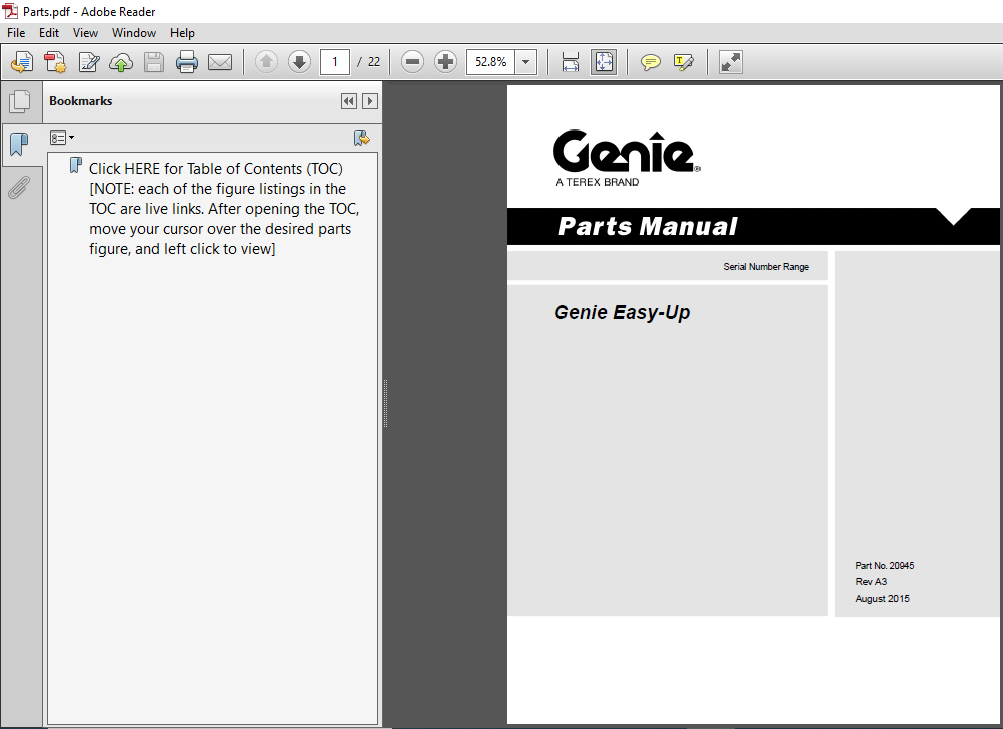Image resolution: width=1003 pixels, height=729 pixels.
Task: Add a sticky note comment
Action: [651, 62]
